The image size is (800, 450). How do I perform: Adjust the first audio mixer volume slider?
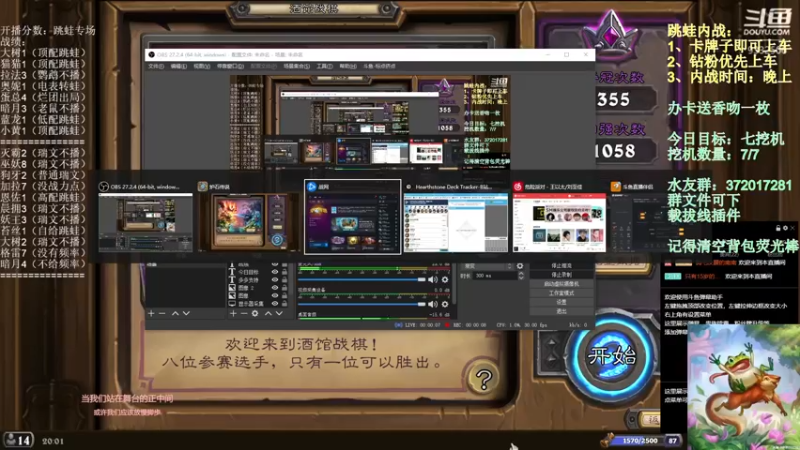[362, 280]
